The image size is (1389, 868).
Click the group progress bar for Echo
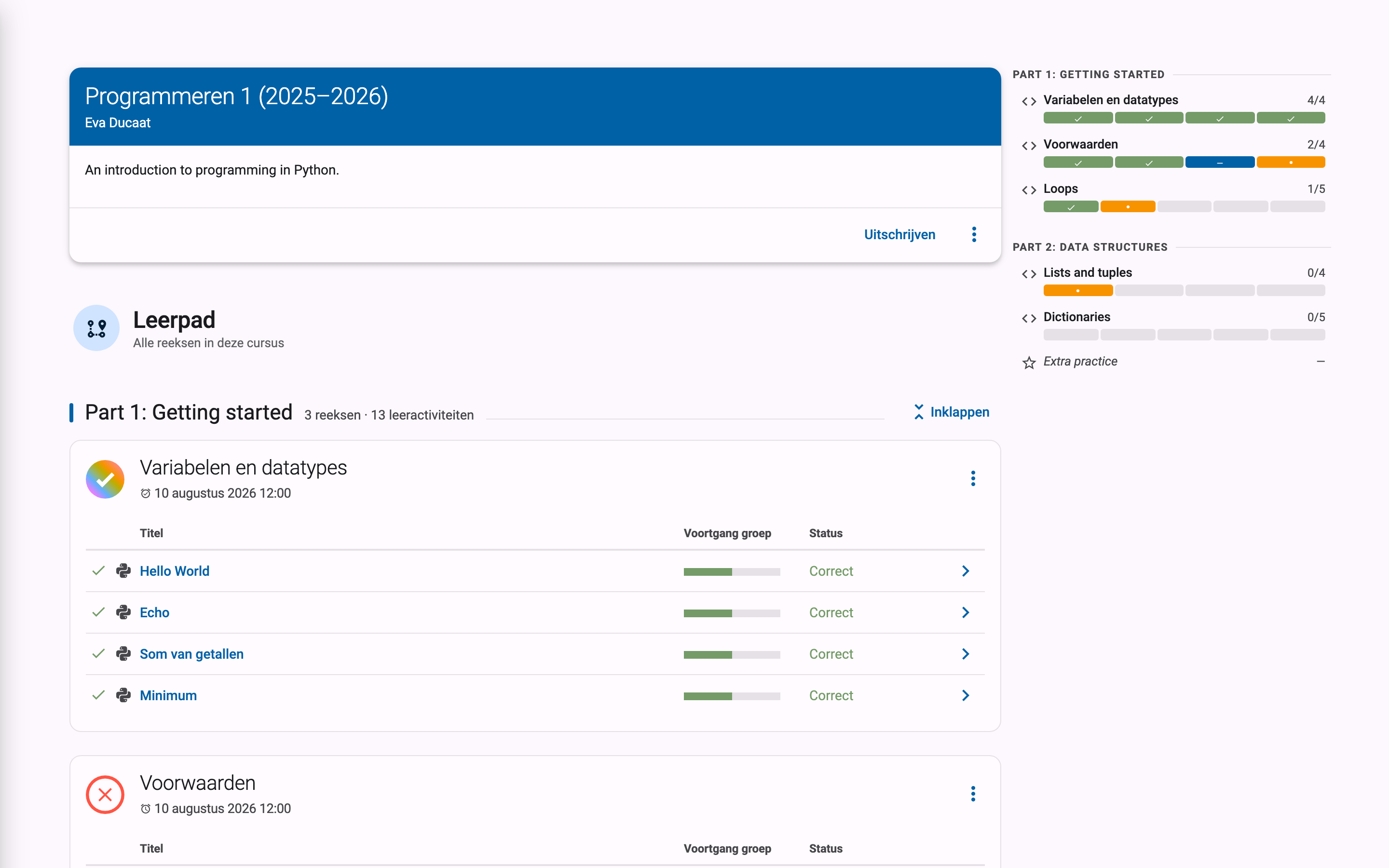(x=732, y=613)
